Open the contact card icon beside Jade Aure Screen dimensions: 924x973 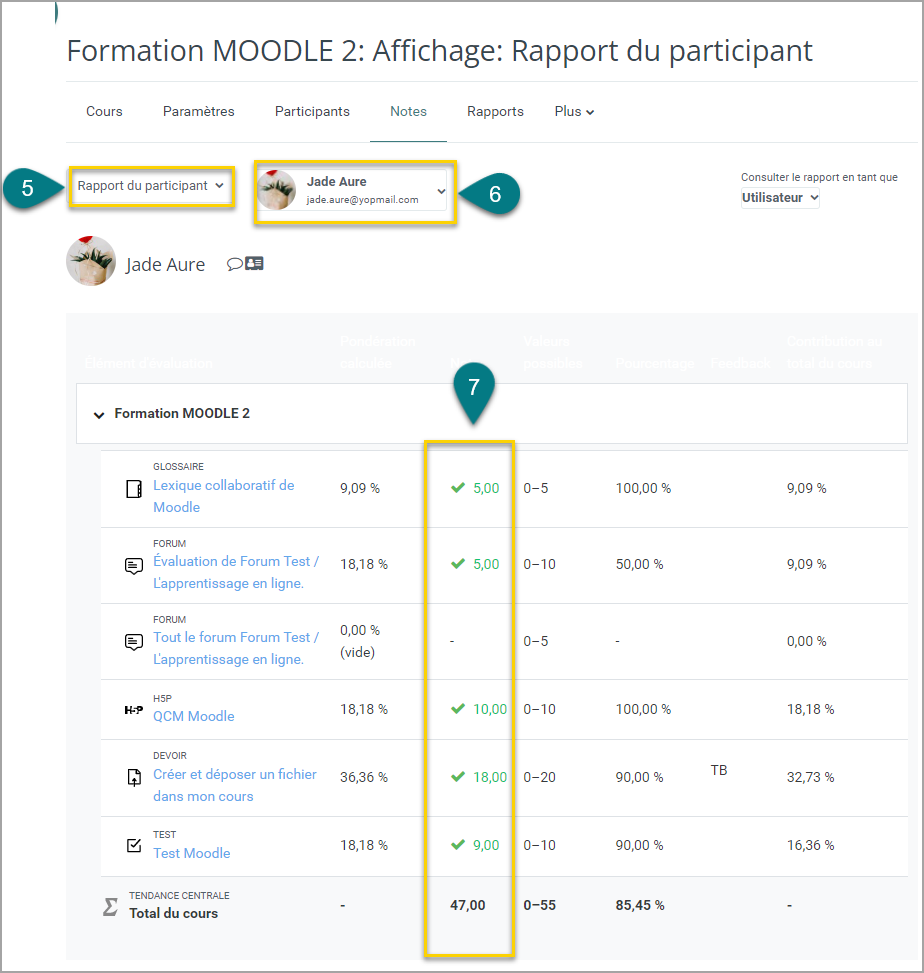254,264
